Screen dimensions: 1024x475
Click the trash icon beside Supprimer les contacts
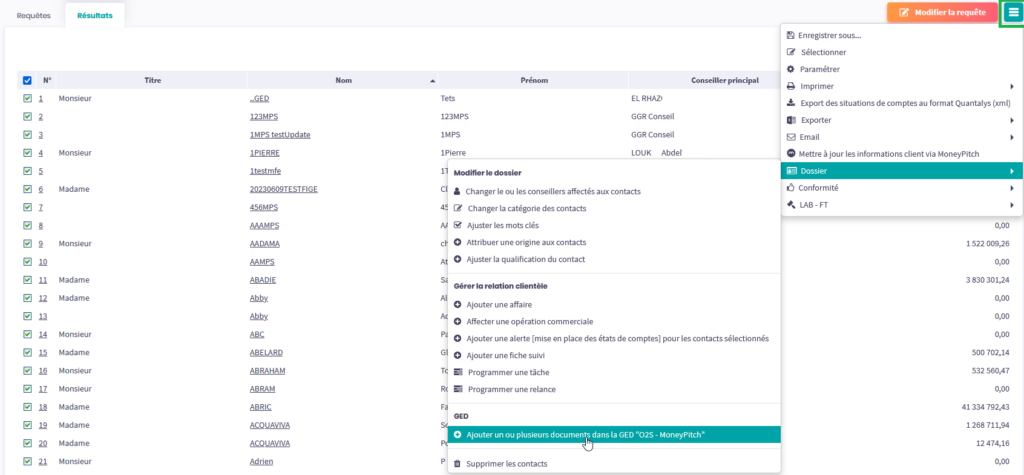coord(458,463)
